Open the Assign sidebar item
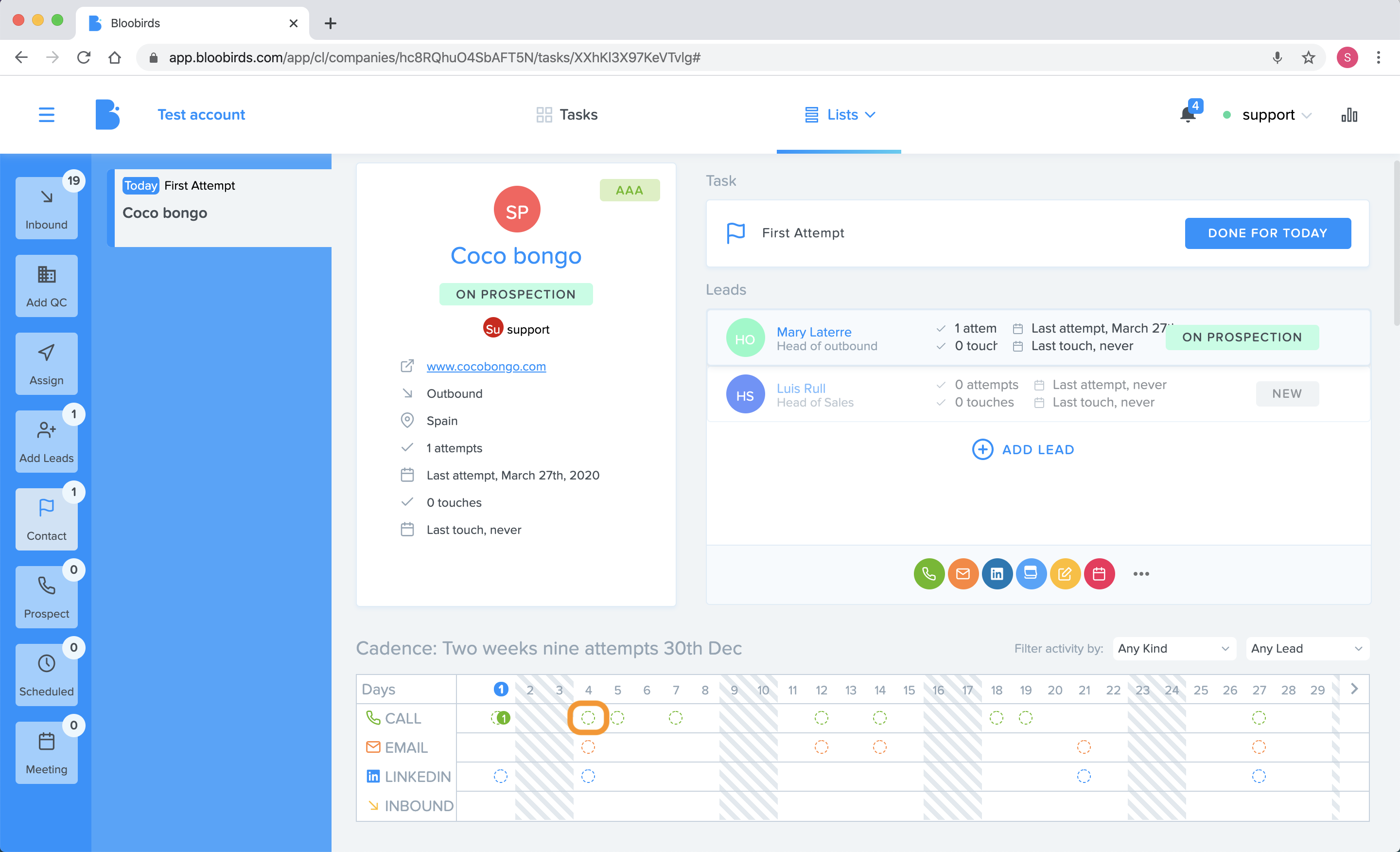This screenshot has height=852, width=1400. point(47,364)
